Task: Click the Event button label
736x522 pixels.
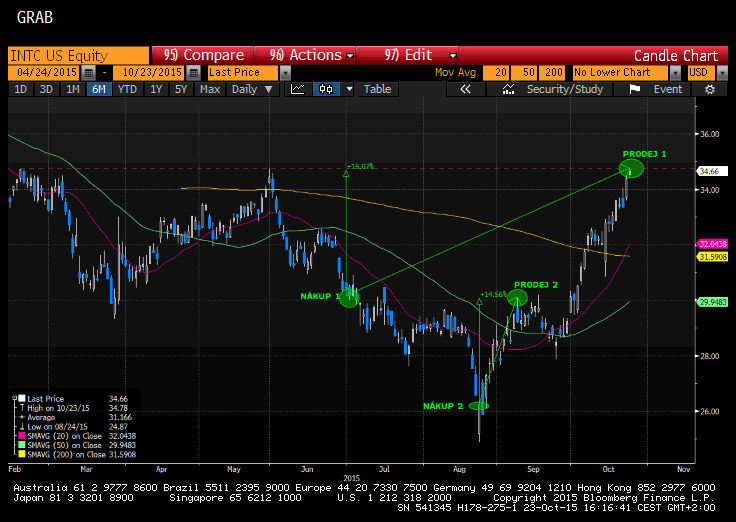Action: [668, 89]
